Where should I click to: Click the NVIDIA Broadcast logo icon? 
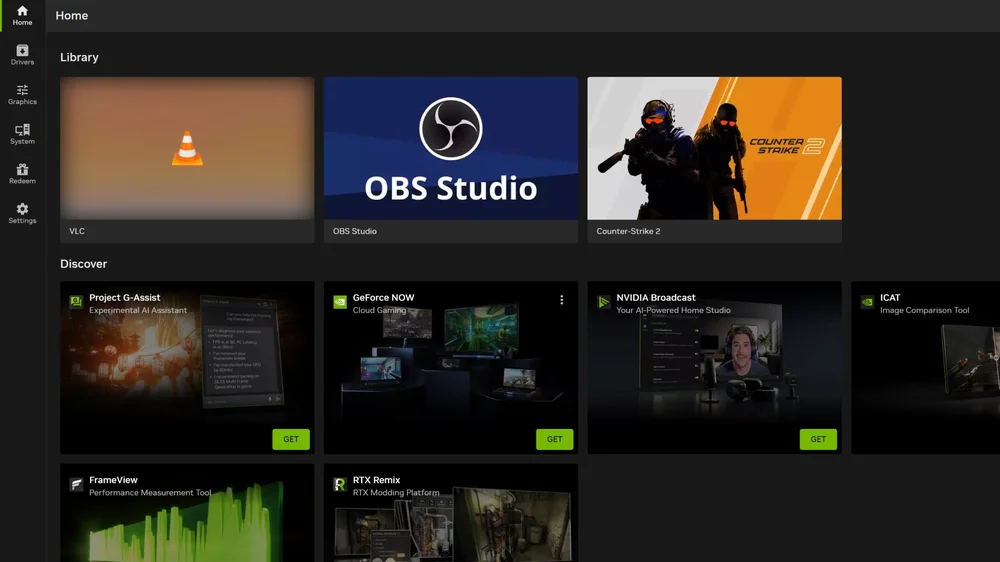pyautogui.click(x=603, y=301)
